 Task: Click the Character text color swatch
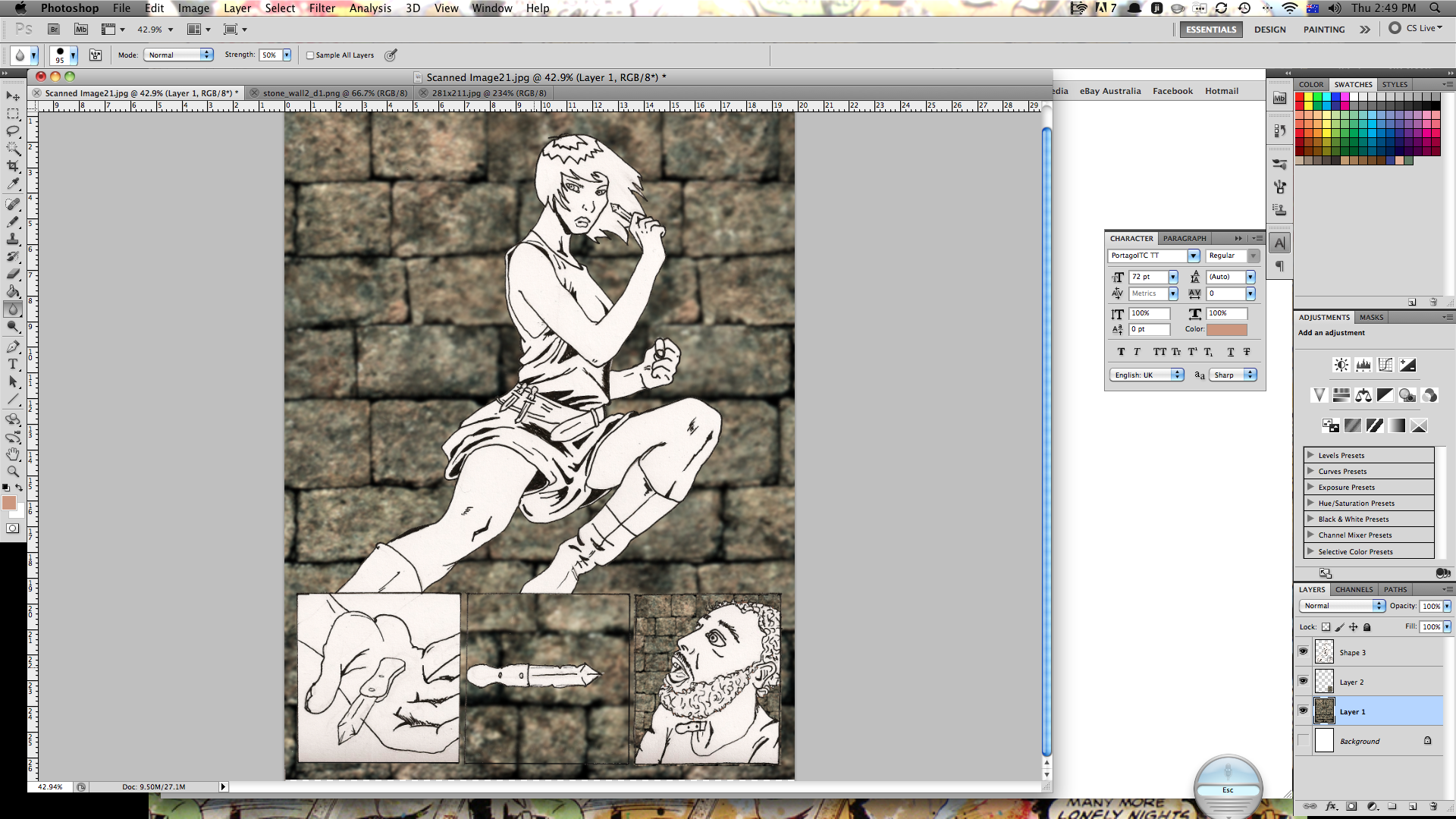(1227, 329)
